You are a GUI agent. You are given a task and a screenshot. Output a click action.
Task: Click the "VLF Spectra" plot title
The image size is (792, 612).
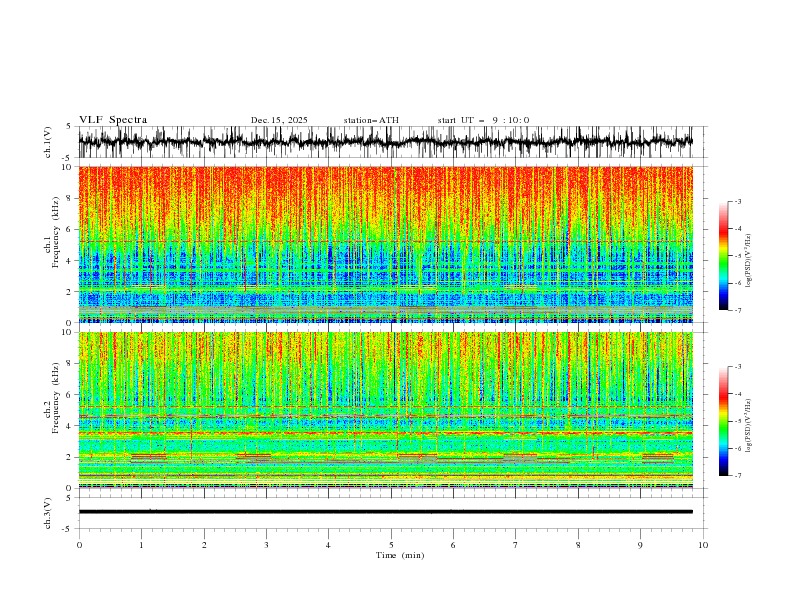pos(113,120)
